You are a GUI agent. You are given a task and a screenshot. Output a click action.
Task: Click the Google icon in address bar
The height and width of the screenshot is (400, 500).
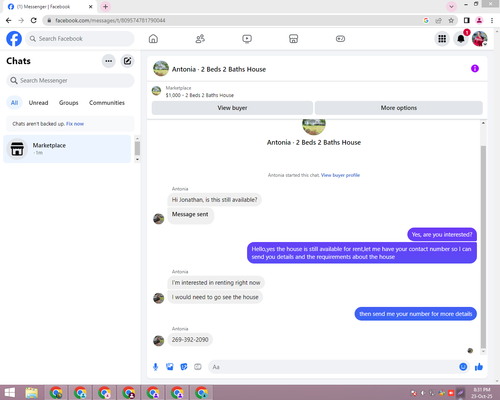coord(426,21)
